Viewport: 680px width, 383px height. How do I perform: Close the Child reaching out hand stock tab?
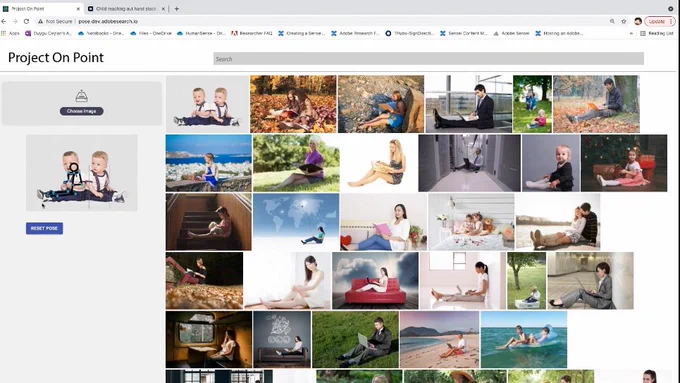click(163, 9)
